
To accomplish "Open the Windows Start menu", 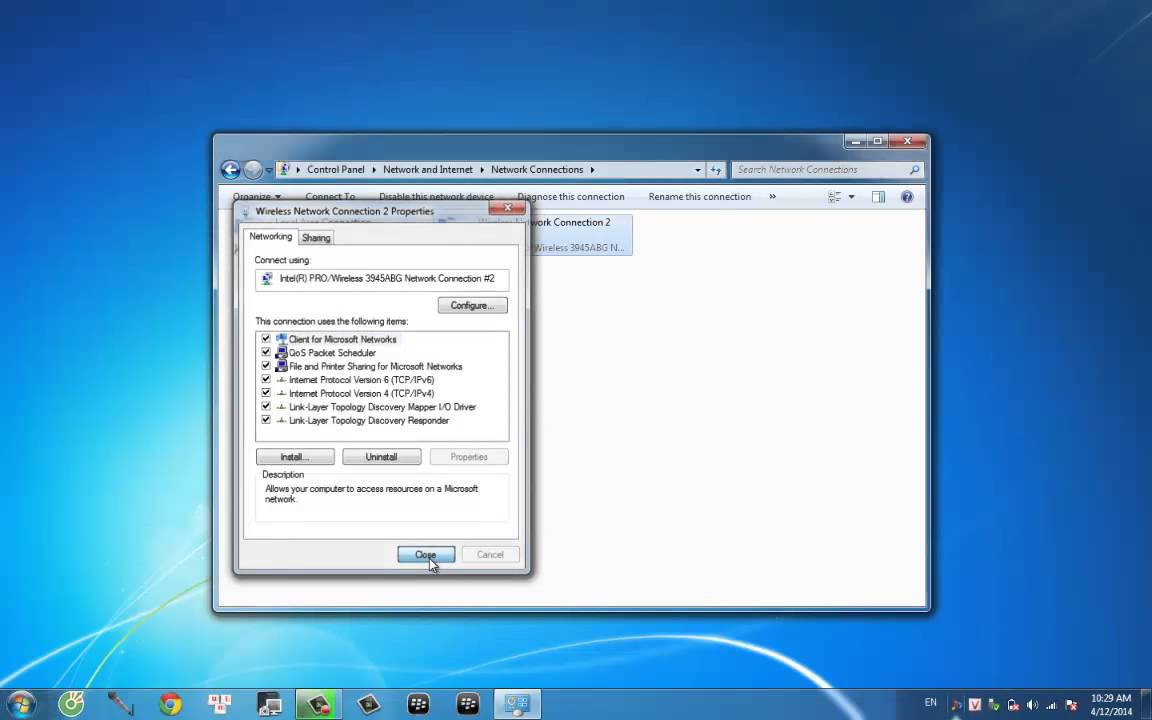I will tap(21, 704).
